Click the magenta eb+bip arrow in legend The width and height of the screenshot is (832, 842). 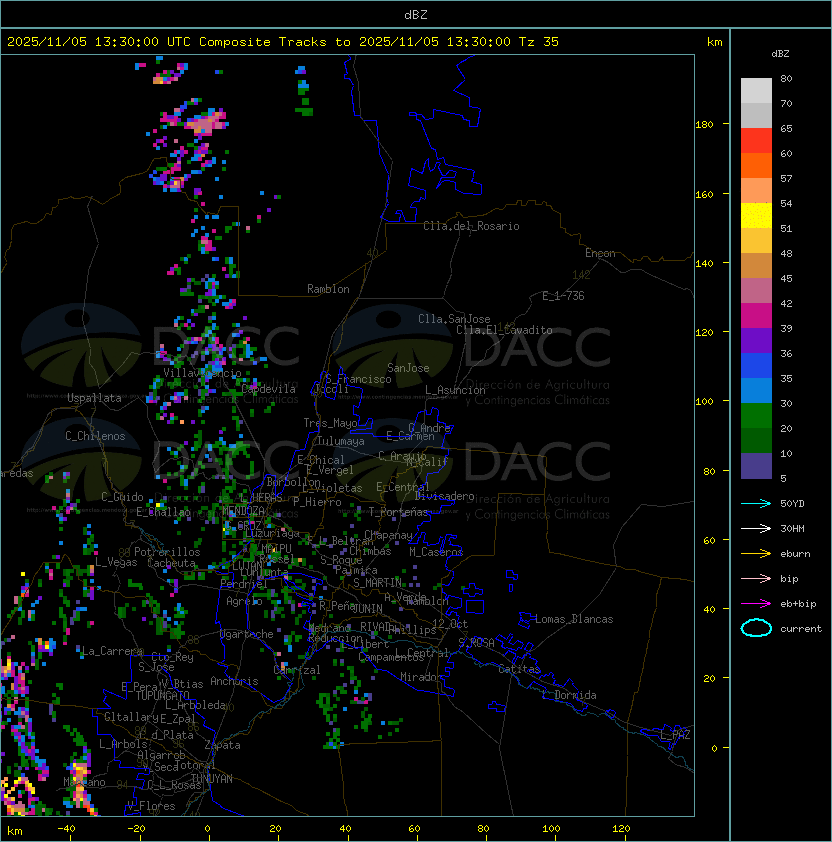(x=756, y=604)
